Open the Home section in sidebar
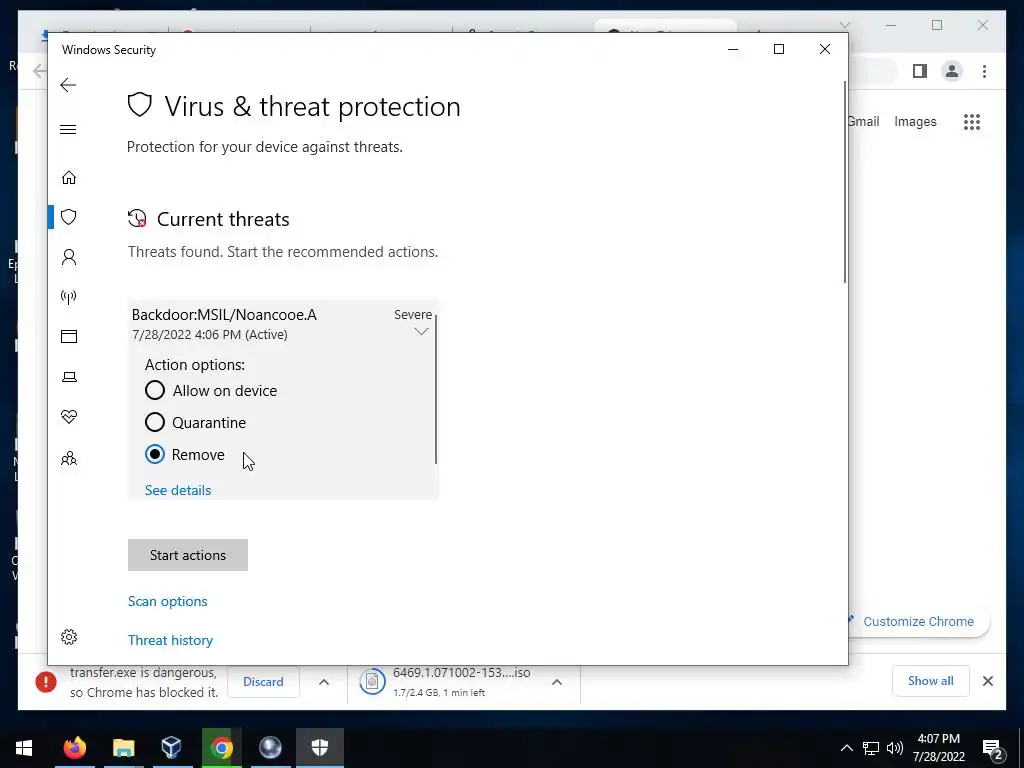 (x=69, y=178)
